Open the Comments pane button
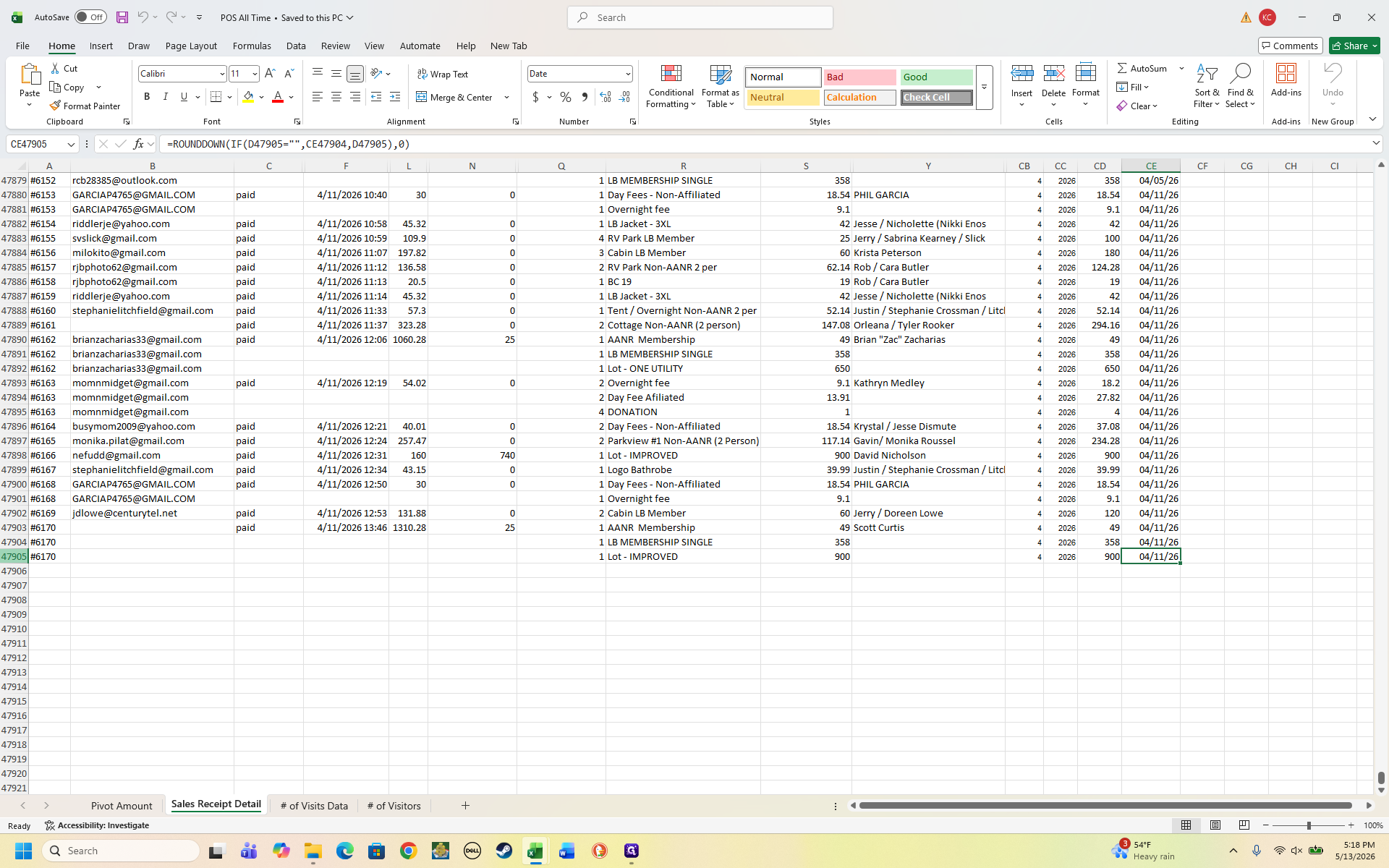This screenshot has height=868, width=1389. (x=1290, y=46)
